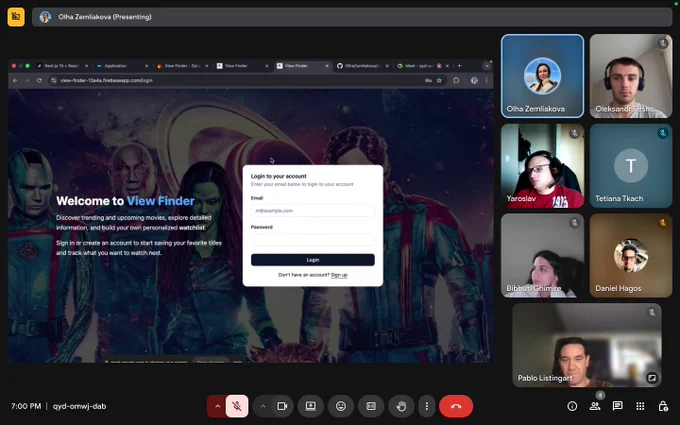Click the address bar with view-finder URL
Viewport: 680px width, 425px height.
click(x=247, y=81)
